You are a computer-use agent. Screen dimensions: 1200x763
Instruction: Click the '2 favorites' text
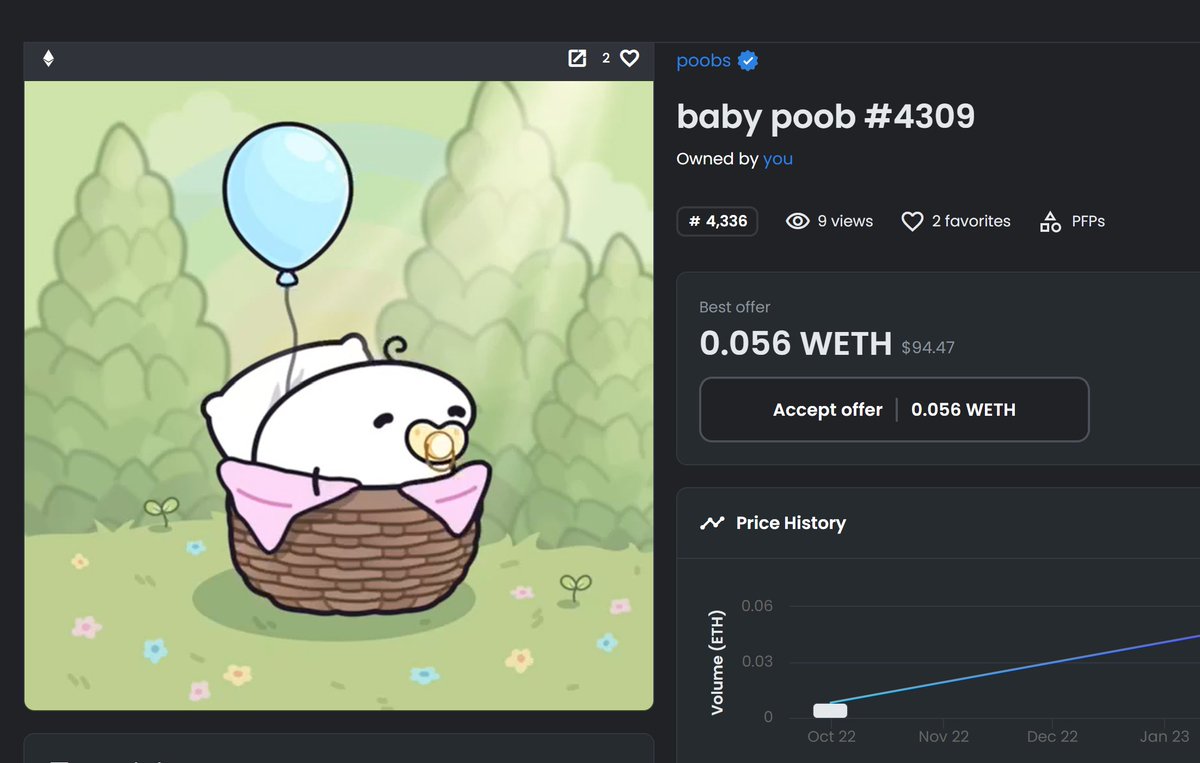(971, 221)
